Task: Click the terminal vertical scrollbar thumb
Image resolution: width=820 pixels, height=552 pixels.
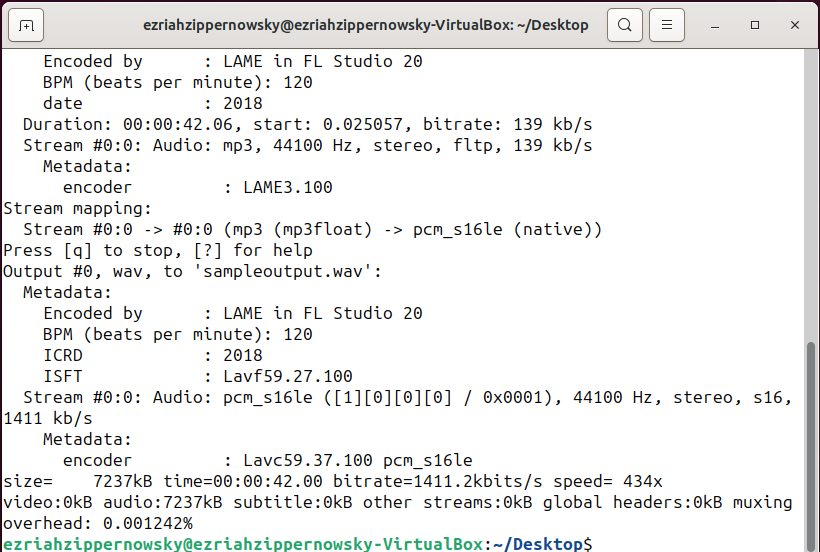Action: coord(811,444)
